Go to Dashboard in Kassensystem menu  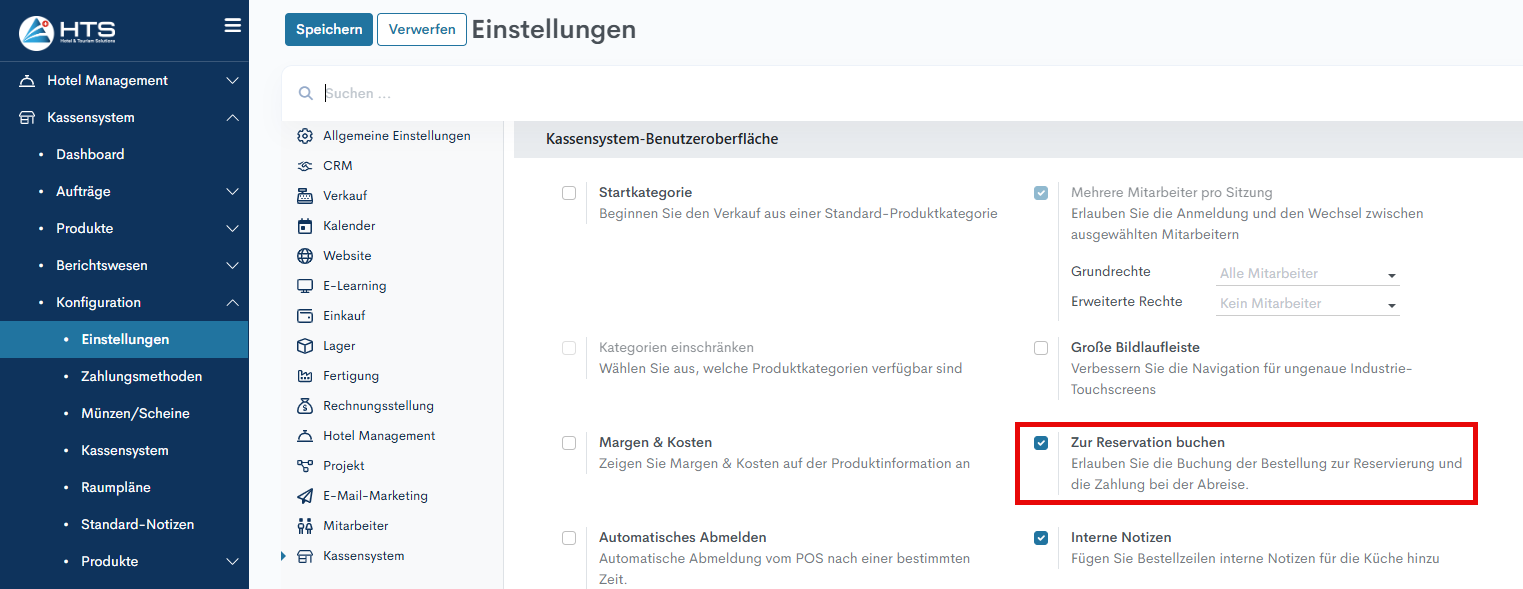tap(90, 155)
